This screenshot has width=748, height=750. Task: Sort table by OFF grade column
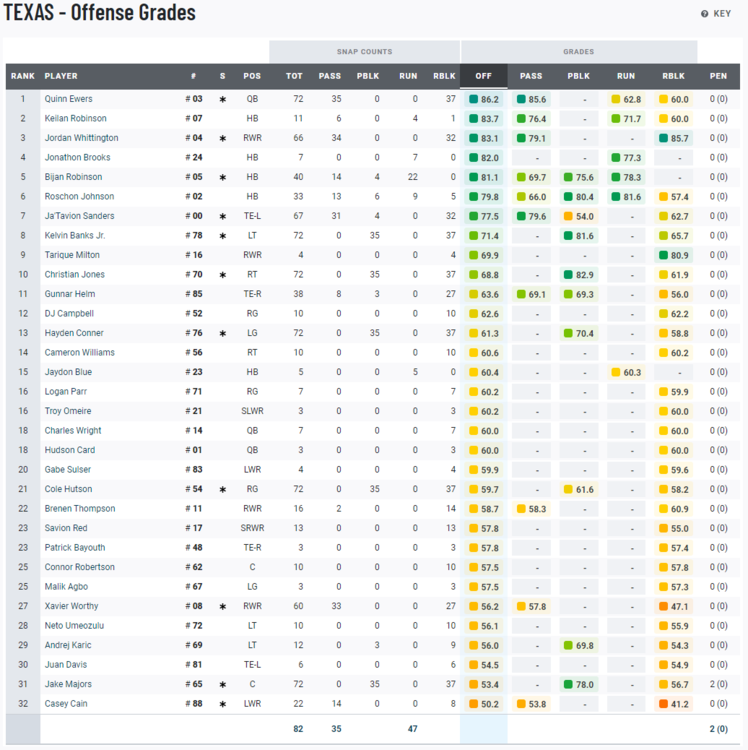tap(484, 76)
